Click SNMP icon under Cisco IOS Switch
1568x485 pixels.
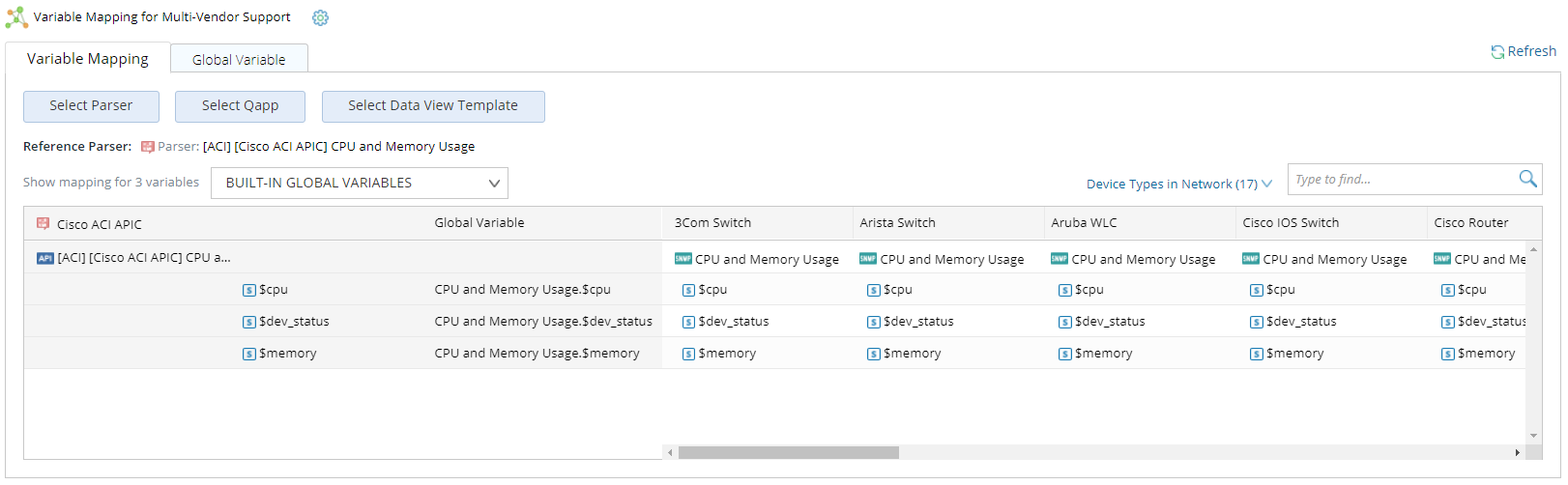pyautogui.click(x=1250, y=259)
